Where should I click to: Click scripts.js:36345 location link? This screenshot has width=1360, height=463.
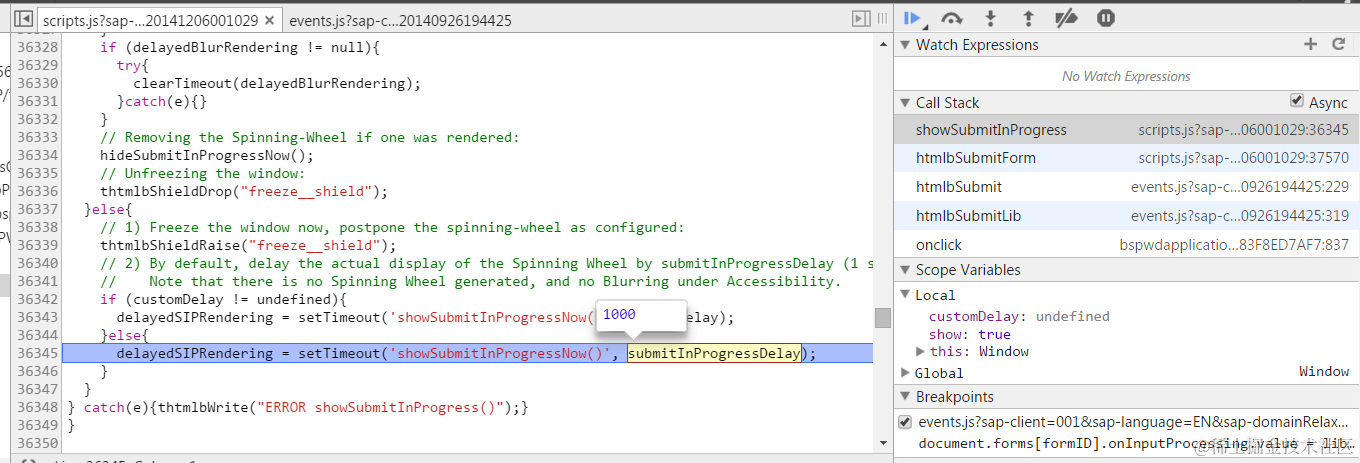click(1243, 130)
